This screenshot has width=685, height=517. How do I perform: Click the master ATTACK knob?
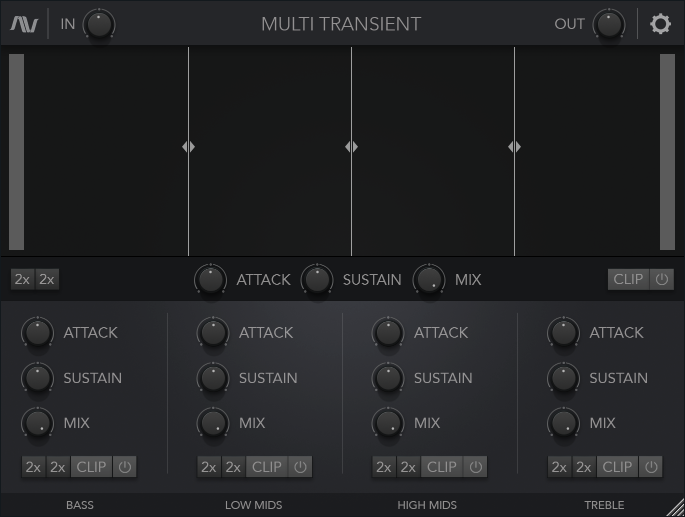click(x=210, y=280)
